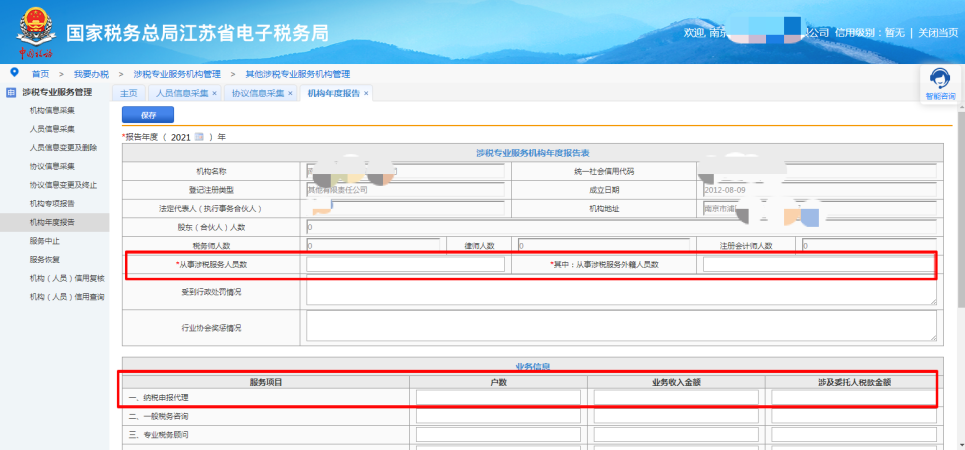965x450 pixels.
Task: Click the 受到行政处罚情况 text area
Action: pos(620,292)
